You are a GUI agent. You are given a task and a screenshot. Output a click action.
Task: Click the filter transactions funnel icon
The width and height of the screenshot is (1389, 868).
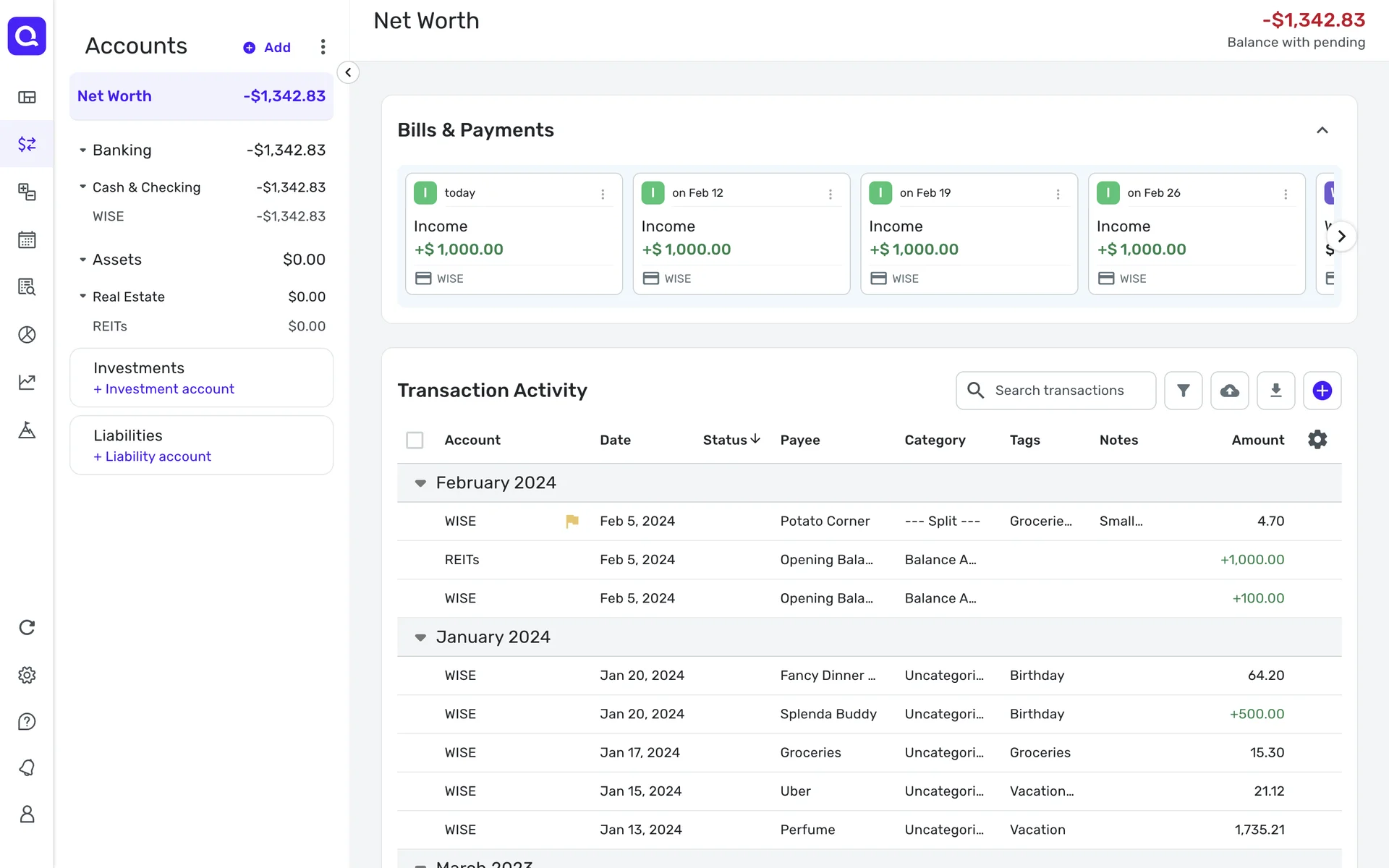(x=1183, y=391)
